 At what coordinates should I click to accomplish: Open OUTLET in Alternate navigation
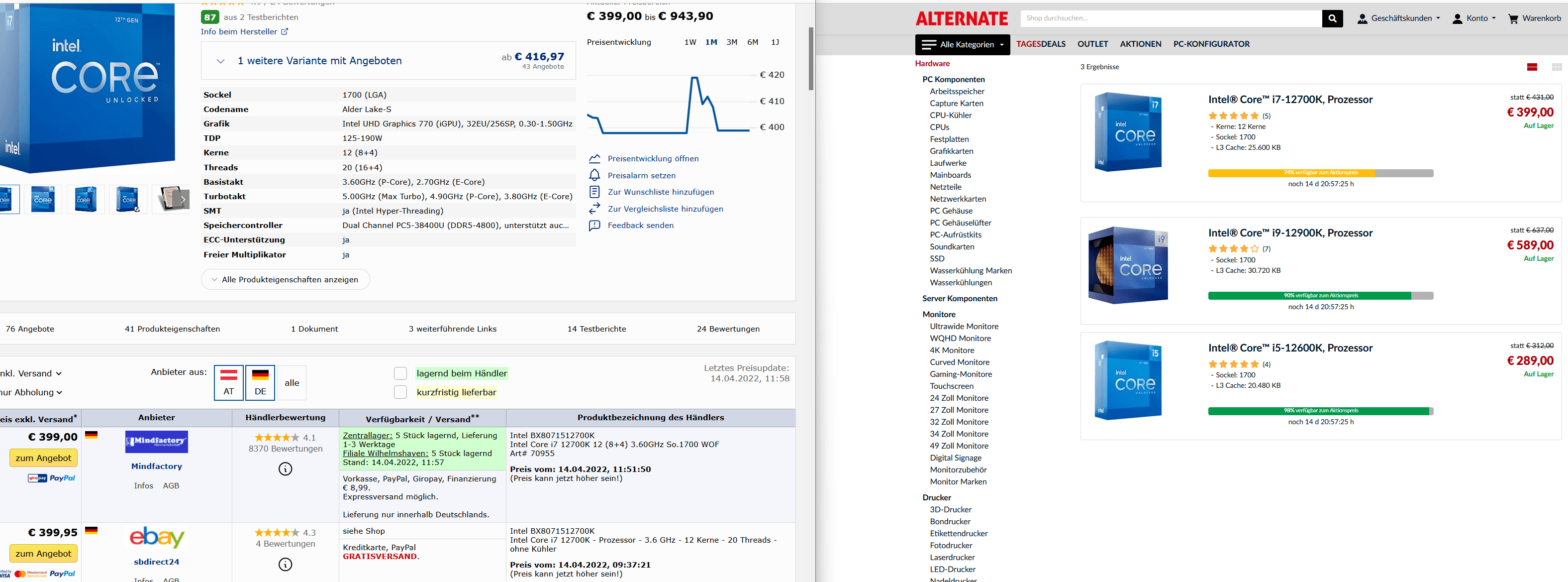pyautogui.click(x=1092, y=44)
